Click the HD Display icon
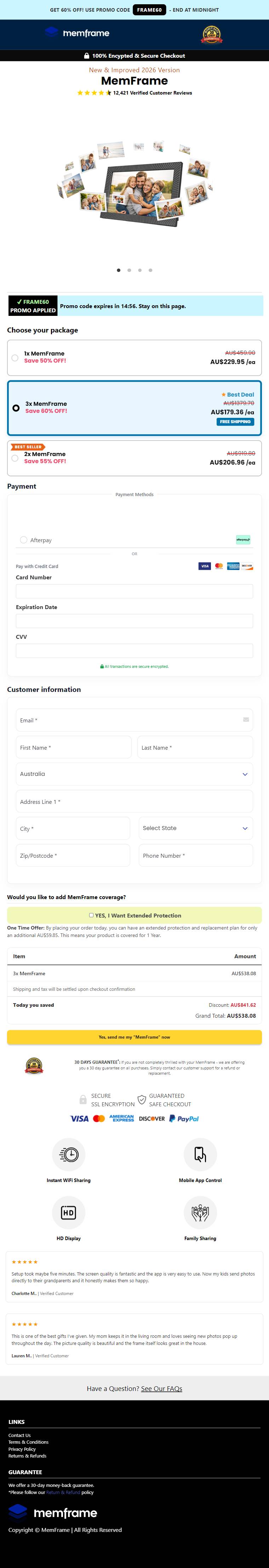Viewport: 269px width, 1568px height. coord(69,1212)
